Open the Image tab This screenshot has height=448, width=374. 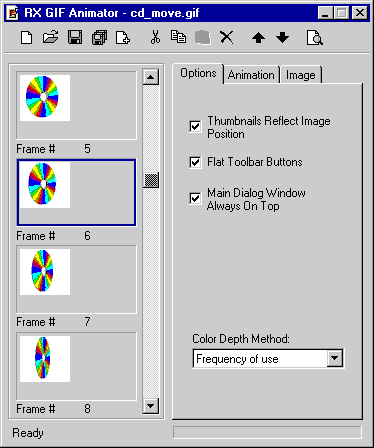pos(301,75)
